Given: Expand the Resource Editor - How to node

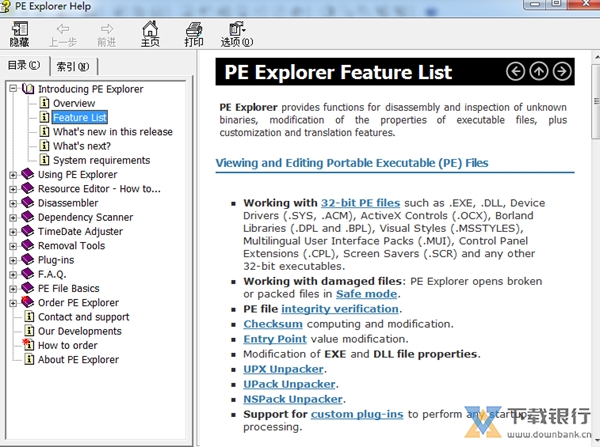Looking at the screenshot, I should [x=13, y=189].
